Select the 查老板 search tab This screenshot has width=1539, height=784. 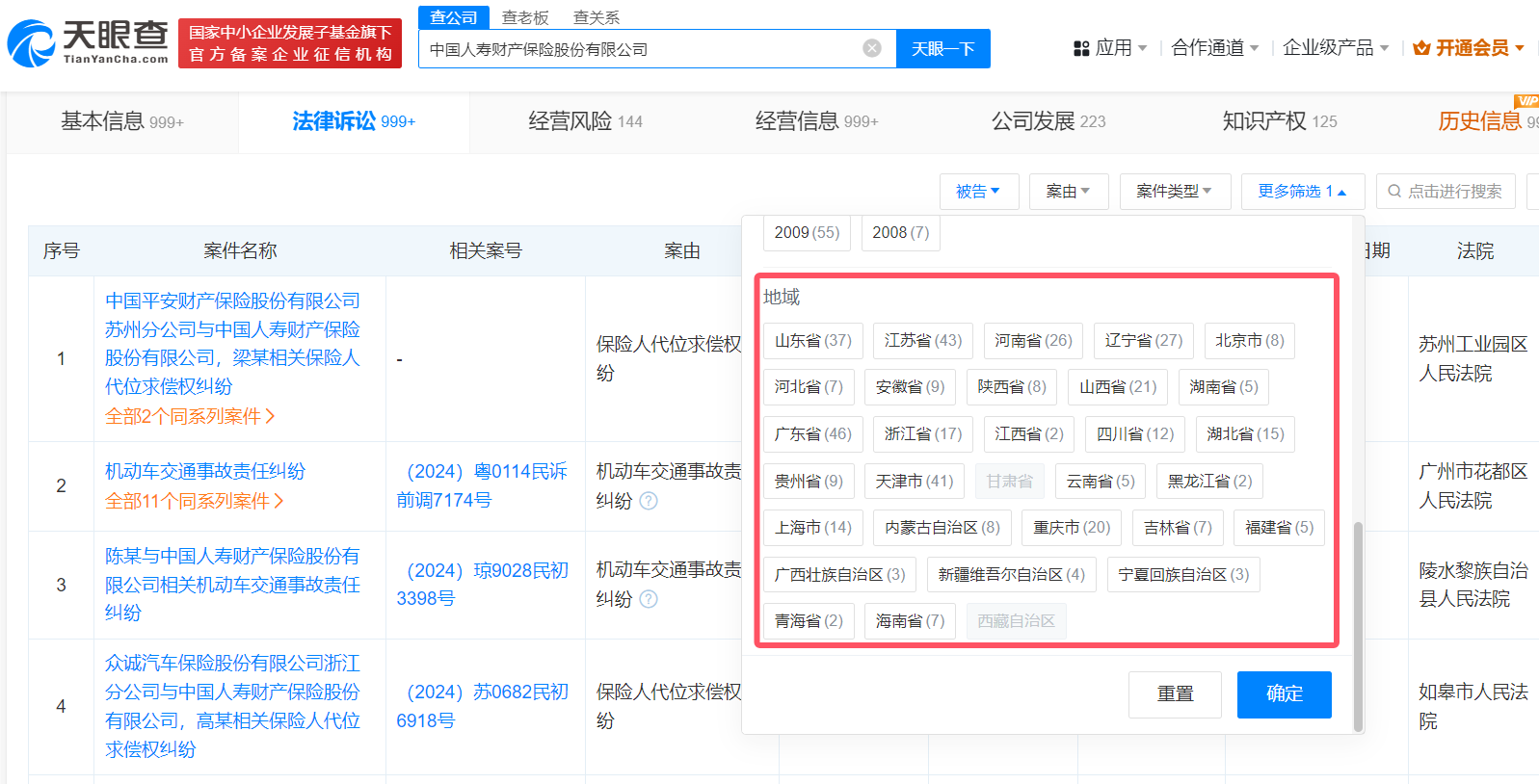tap(525, 17)
